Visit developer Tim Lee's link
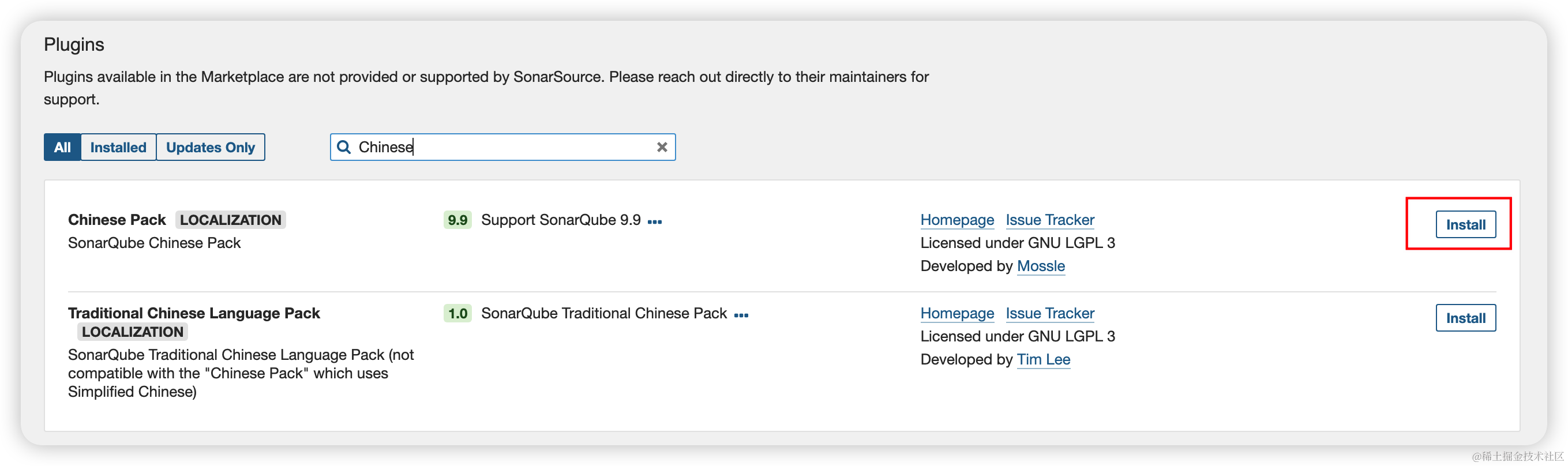The image size is (1568, 466). (1042, 359)
